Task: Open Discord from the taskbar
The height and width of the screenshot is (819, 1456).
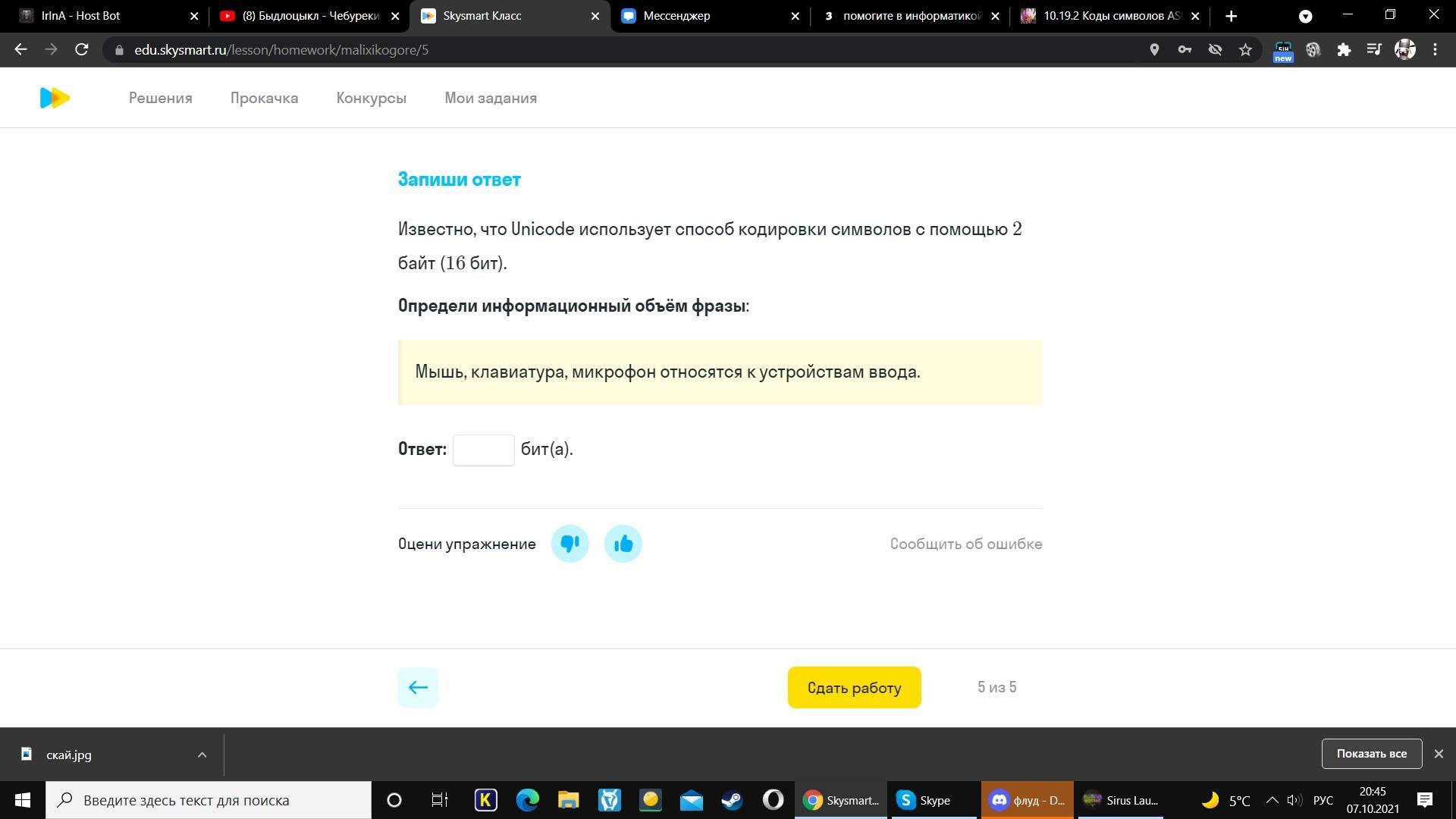Action: [x=1027, y=800]
